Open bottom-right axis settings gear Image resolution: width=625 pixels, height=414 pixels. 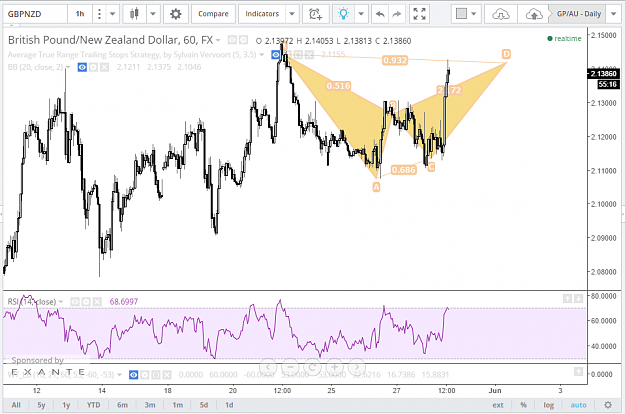pyautogui.click(x=607, y=405)
